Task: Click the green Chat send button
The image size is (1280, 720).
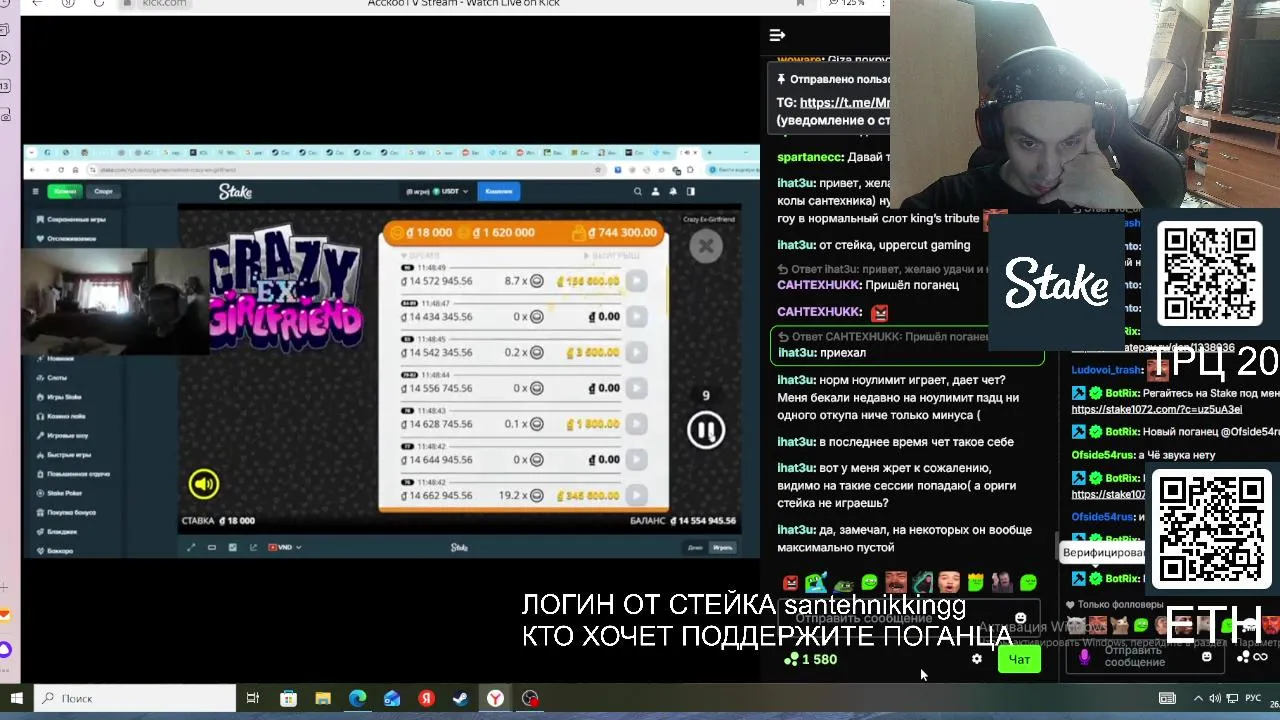Action: click(x=1019, y=659)
